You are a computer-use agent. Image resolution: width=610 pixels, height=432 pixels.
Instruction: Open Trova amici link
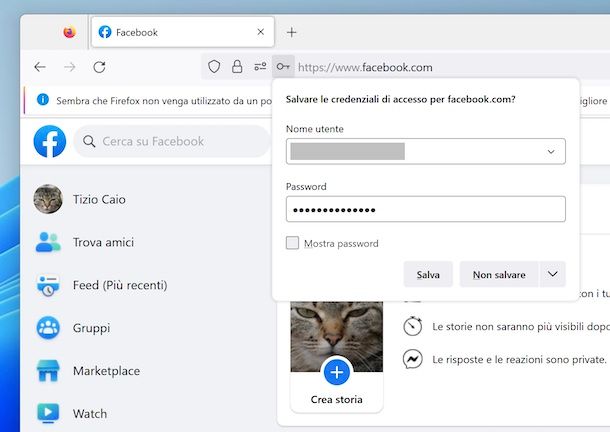click(x=103, y=242)
